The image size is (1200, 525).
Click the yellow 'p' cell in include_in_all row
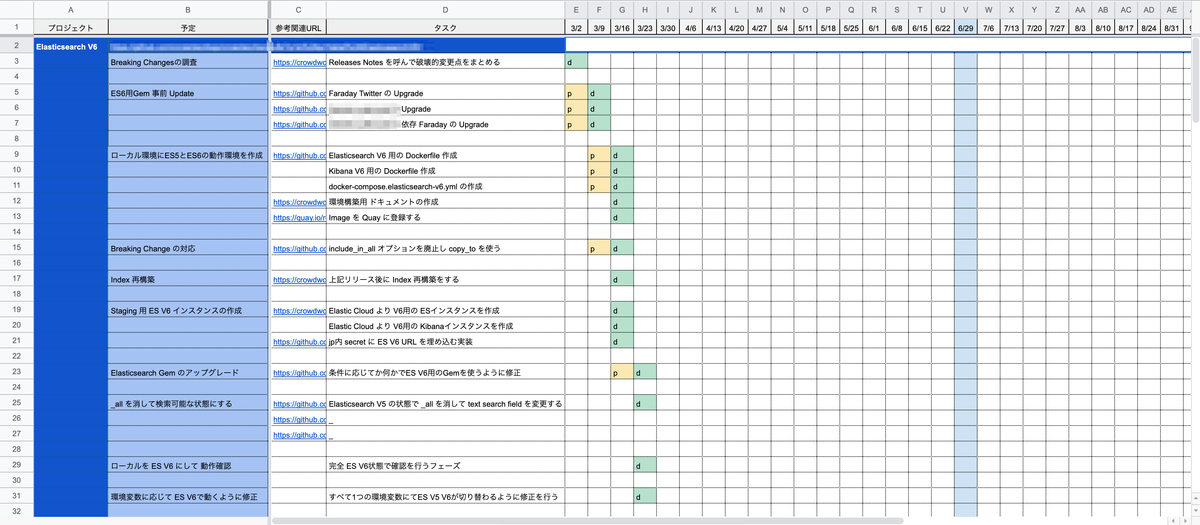pos(599,248)
